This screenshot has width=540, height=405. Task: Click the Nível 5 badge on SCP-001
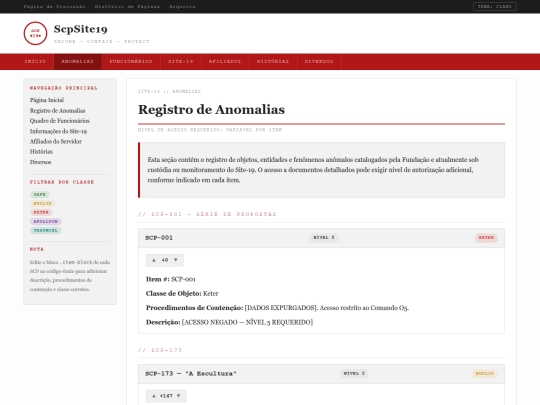pyautogui.click(x=324, y=238)
